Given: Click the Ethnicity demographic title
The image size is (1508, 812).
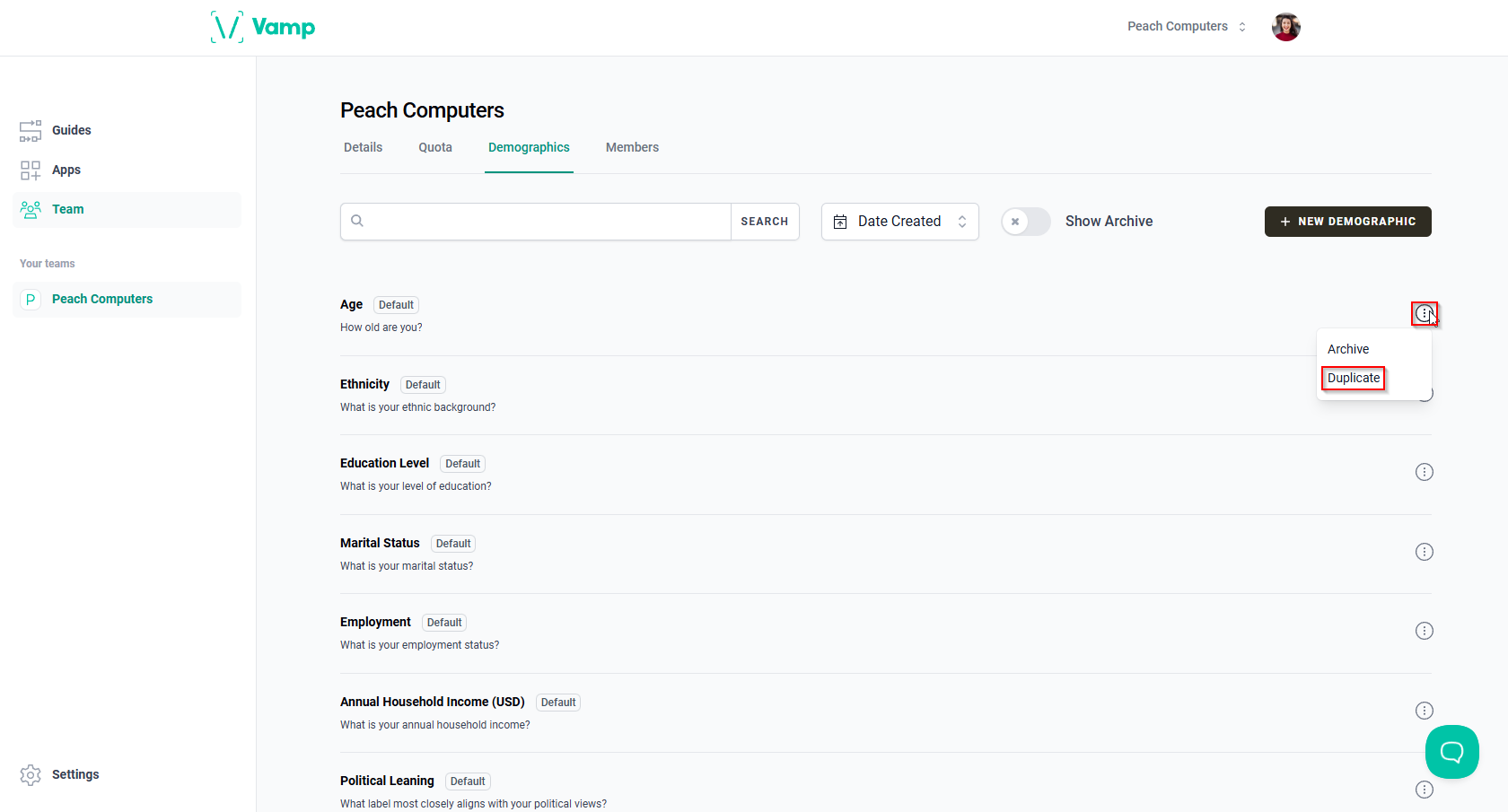Looking at the screenshot, I should click(x=364, y=384).
